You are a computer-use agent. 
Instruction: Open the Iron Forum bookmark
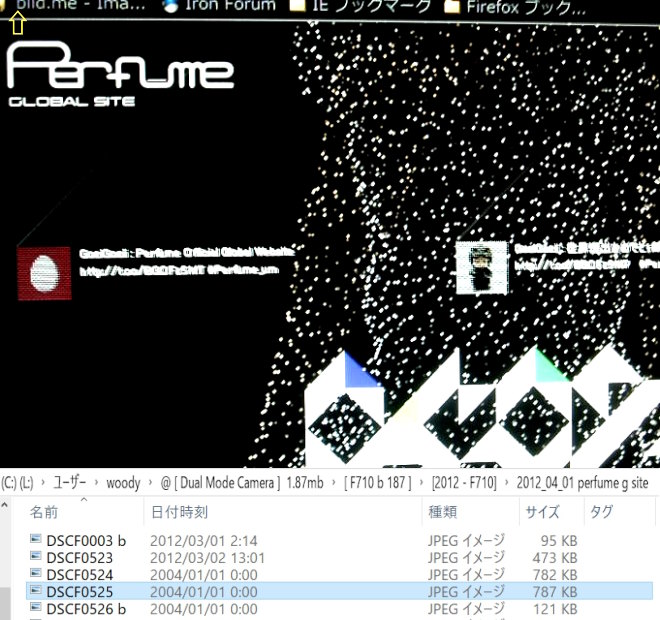pos(219,5)
